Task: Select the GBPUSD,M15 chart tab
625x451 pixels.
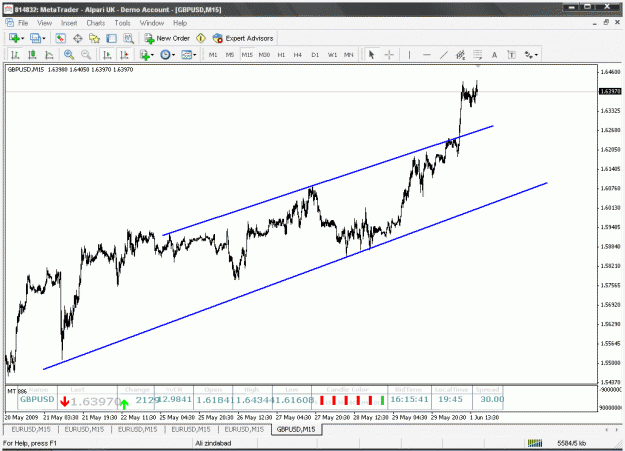Action: coord(296,429)
